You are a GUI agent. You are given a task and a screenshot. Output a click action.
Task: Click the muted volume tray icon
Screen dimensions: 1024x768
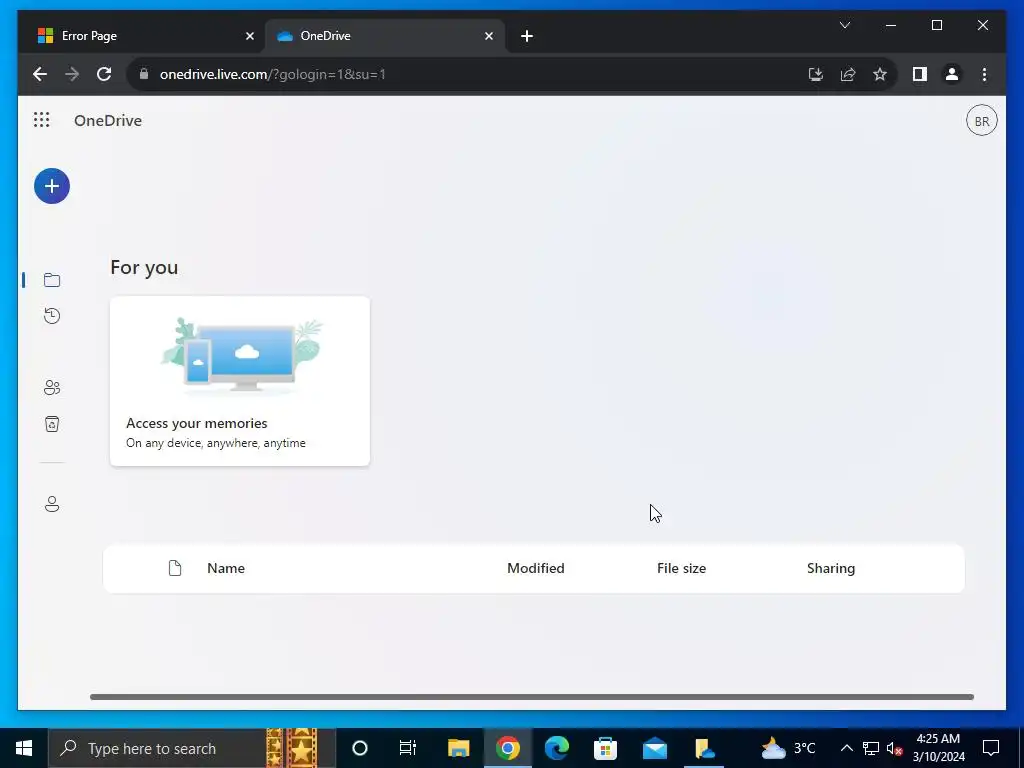(x=894, y=748)
